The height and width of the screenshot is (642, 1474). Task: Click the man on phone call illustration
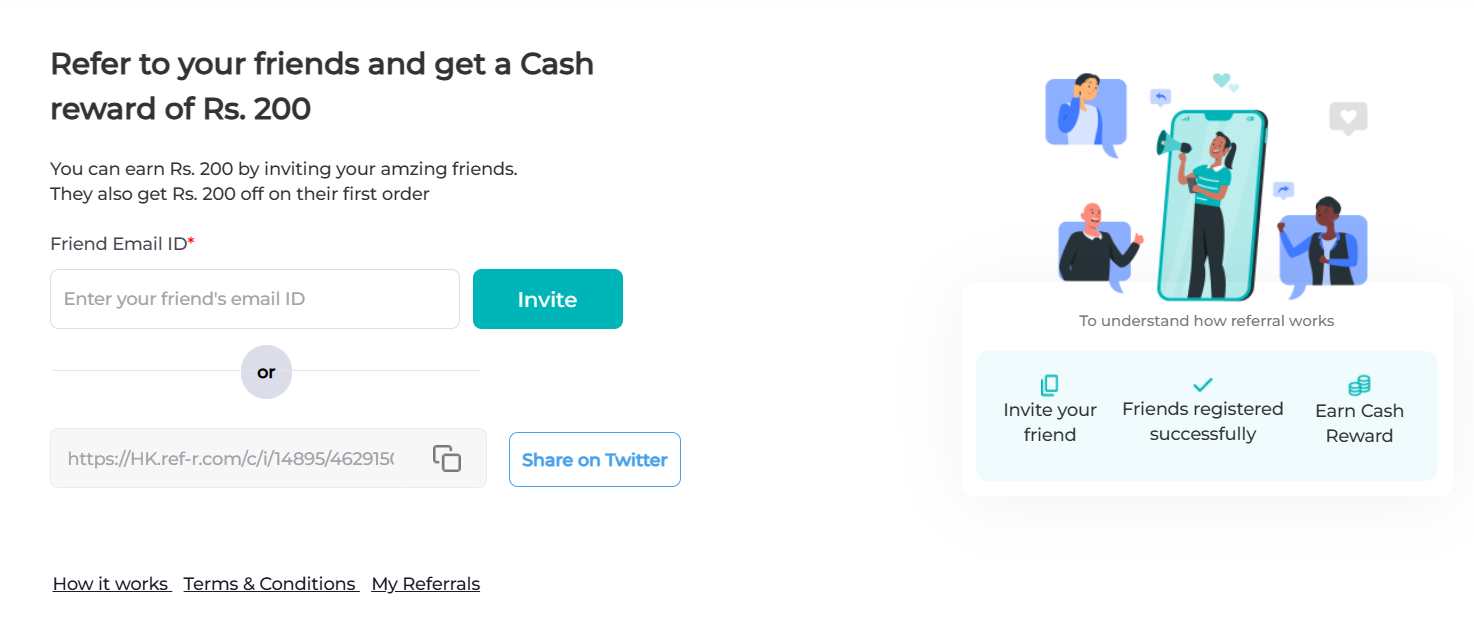coord(1085,112)
